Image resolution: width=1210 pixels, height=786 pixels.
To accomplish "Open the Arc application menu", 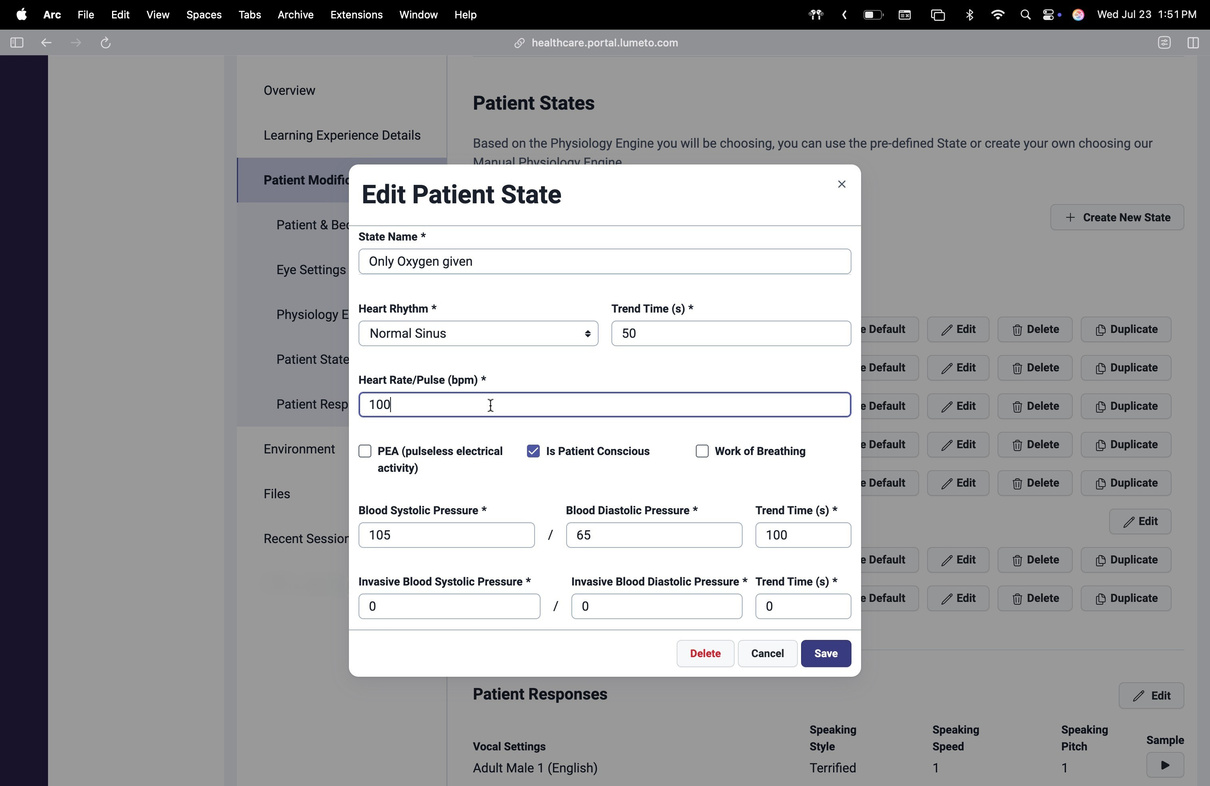I will (52, 15).
